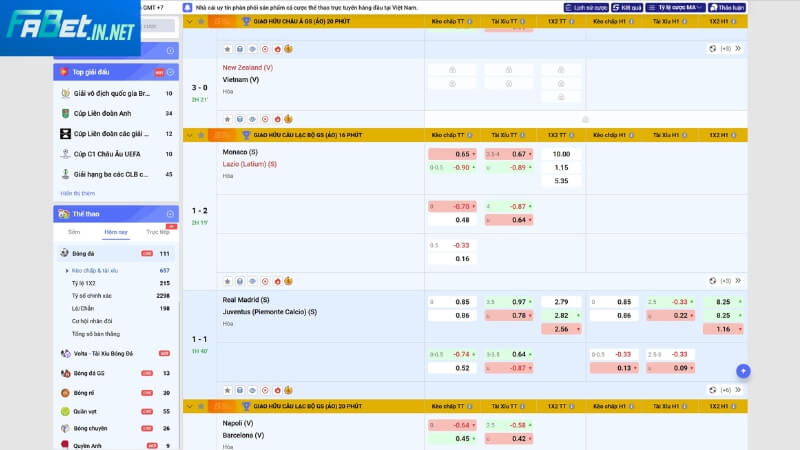Click medal icon under Monaco vs Lazio match
The width and height of the screenshot is (800, 450).
289,281
